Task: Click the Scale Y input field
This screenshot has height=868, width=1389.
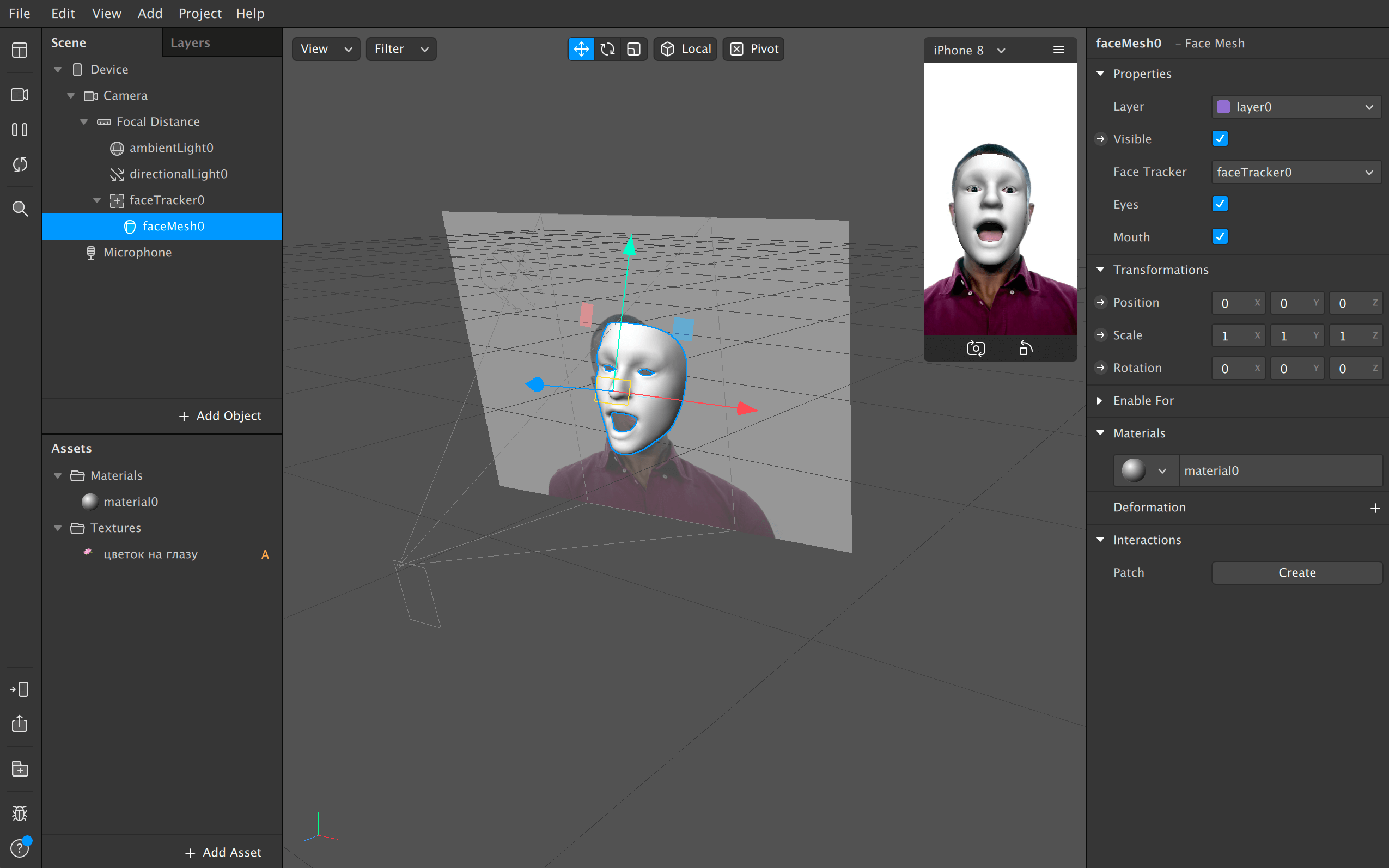Action: point(1297,336)
